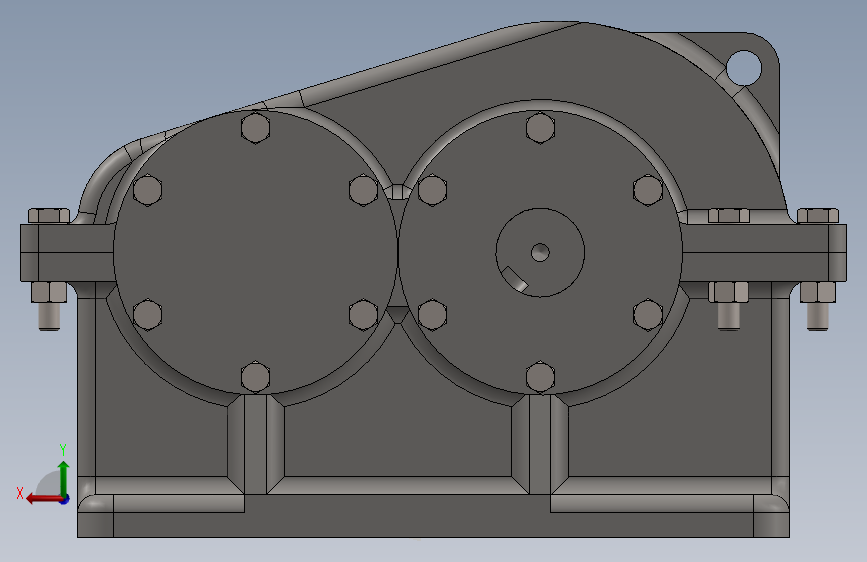This screenshot has height=562, width=867.
Task: Select the small center hole of the shaft
Action: 540,253
